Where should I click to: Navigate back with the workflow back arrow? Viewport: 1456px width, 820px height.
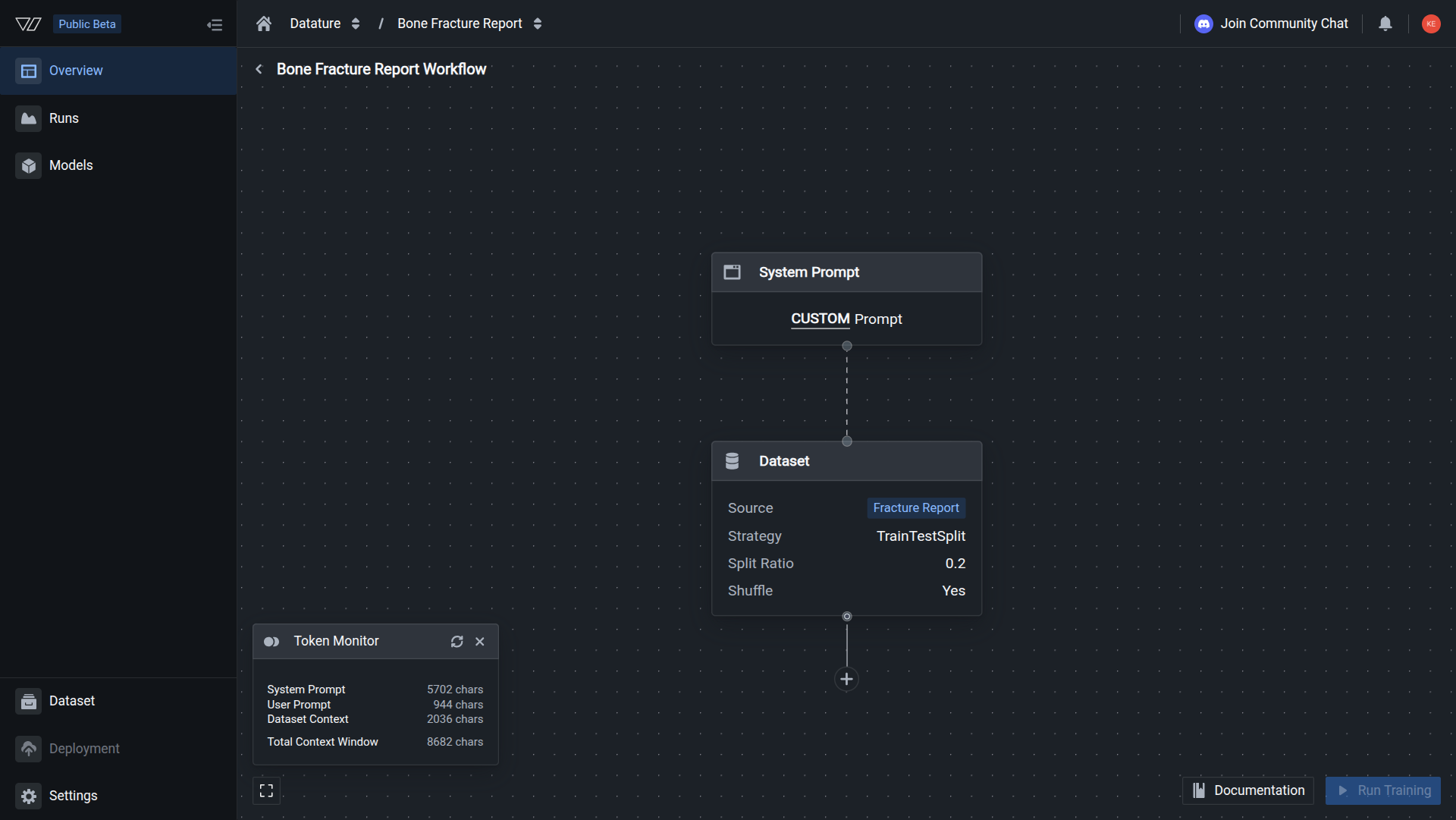259,69
